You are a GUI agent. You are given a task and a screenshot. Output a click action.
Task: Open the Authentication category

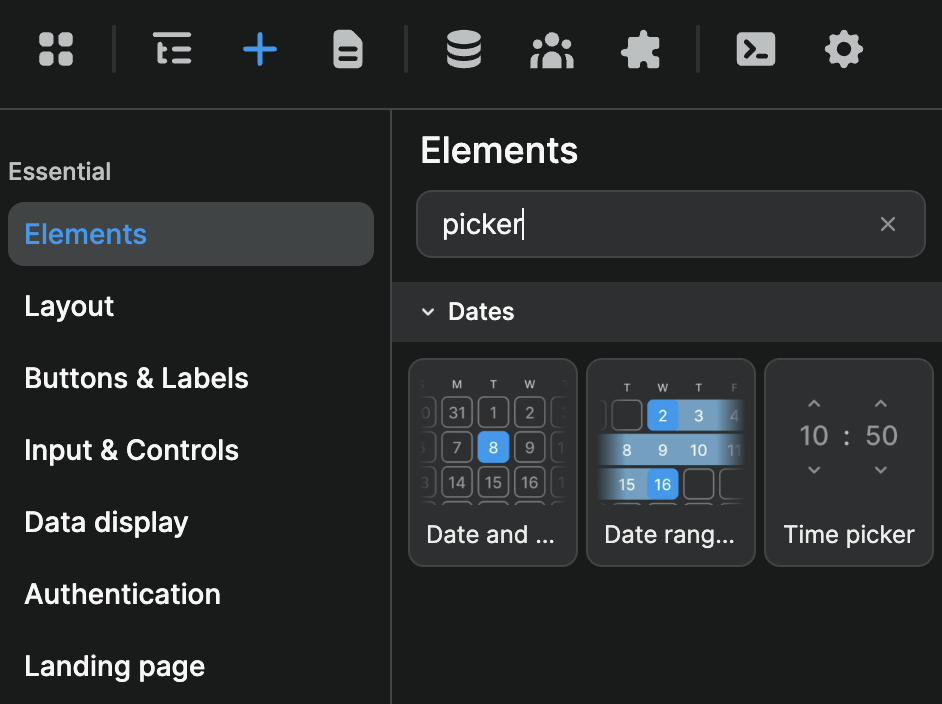coord(122,594)
